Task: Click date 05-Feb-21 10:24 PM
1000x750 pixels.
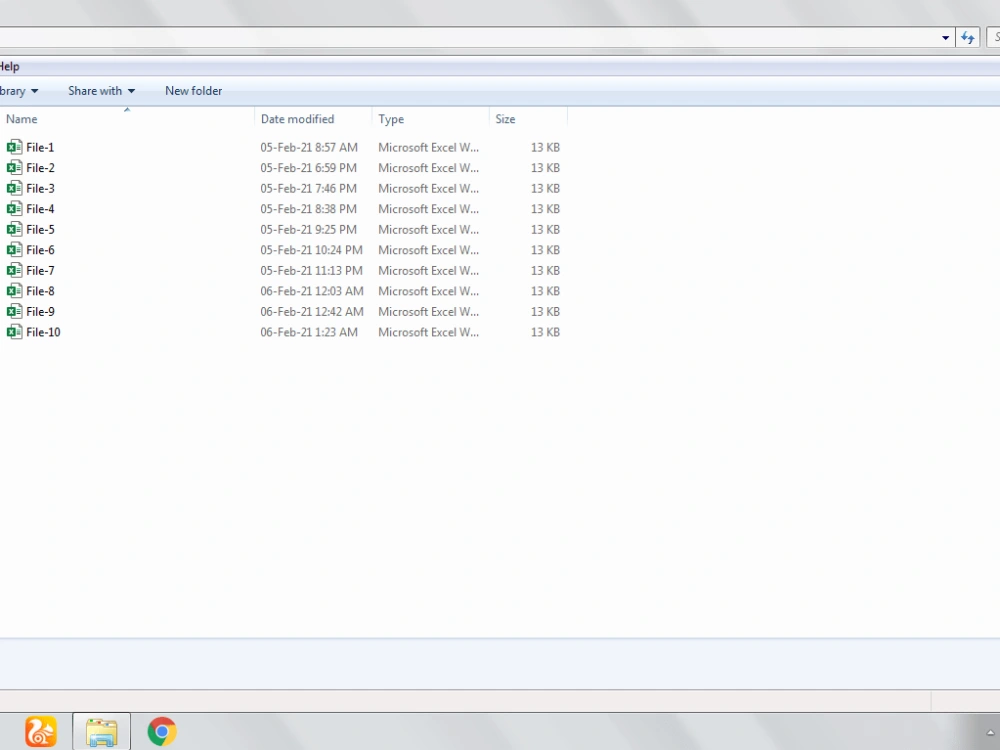Action: coord(311,250)
